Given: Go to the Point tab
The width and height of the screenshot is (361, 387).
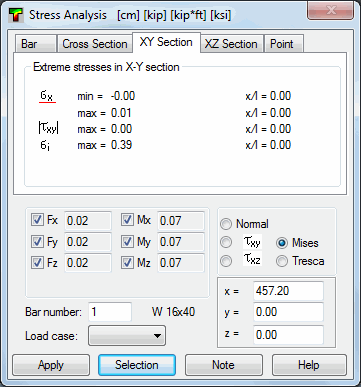Looking at the screenshot, I should click(282, 44).
